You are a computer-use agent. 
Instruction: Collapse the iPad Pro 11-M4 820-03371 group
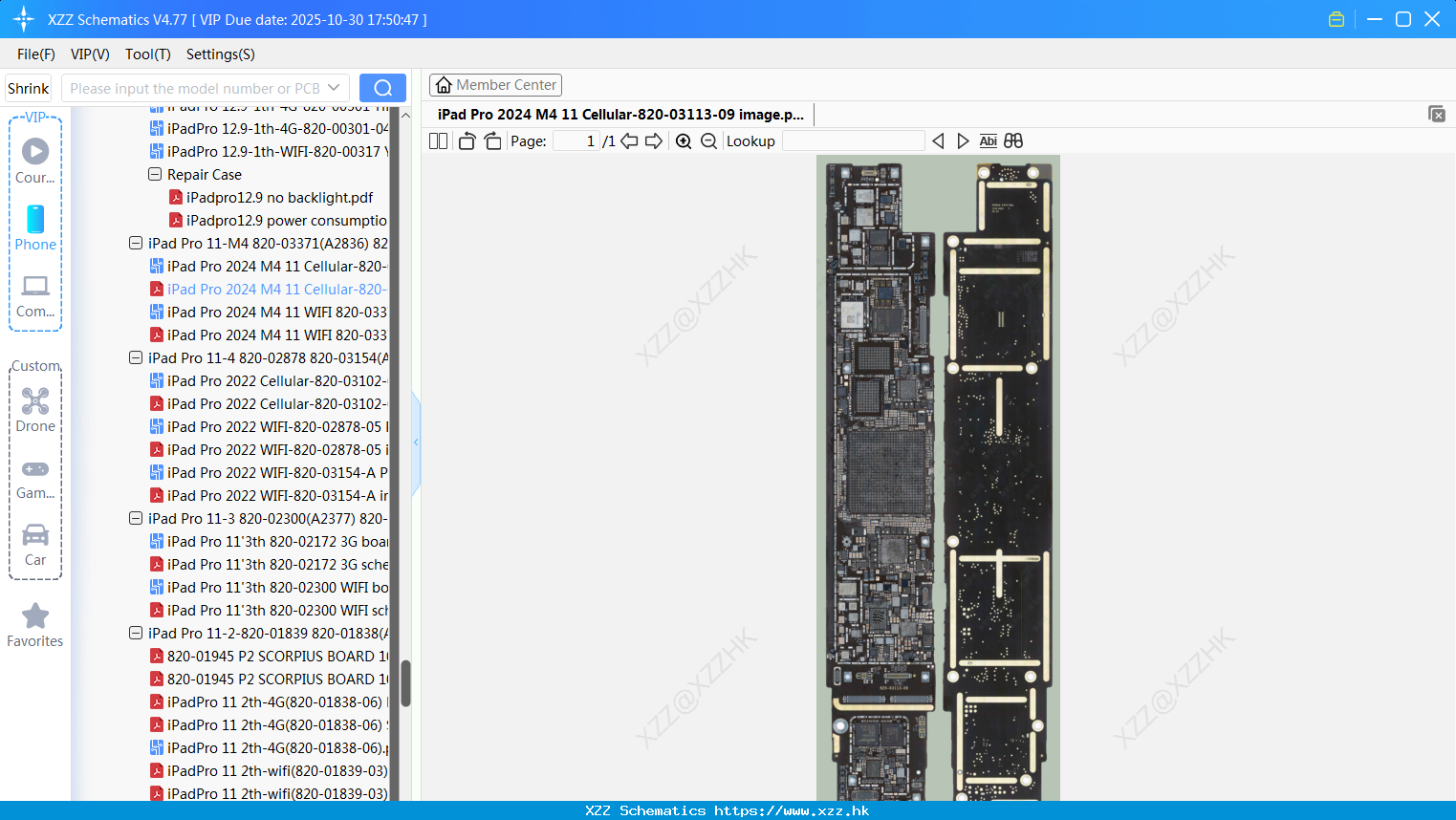click(136, 243)
